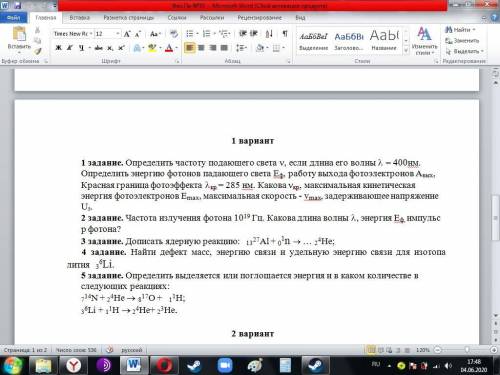Decrease paragraph indent
Image resolution: width=500 pixels, height=375 pixels.
243,34
